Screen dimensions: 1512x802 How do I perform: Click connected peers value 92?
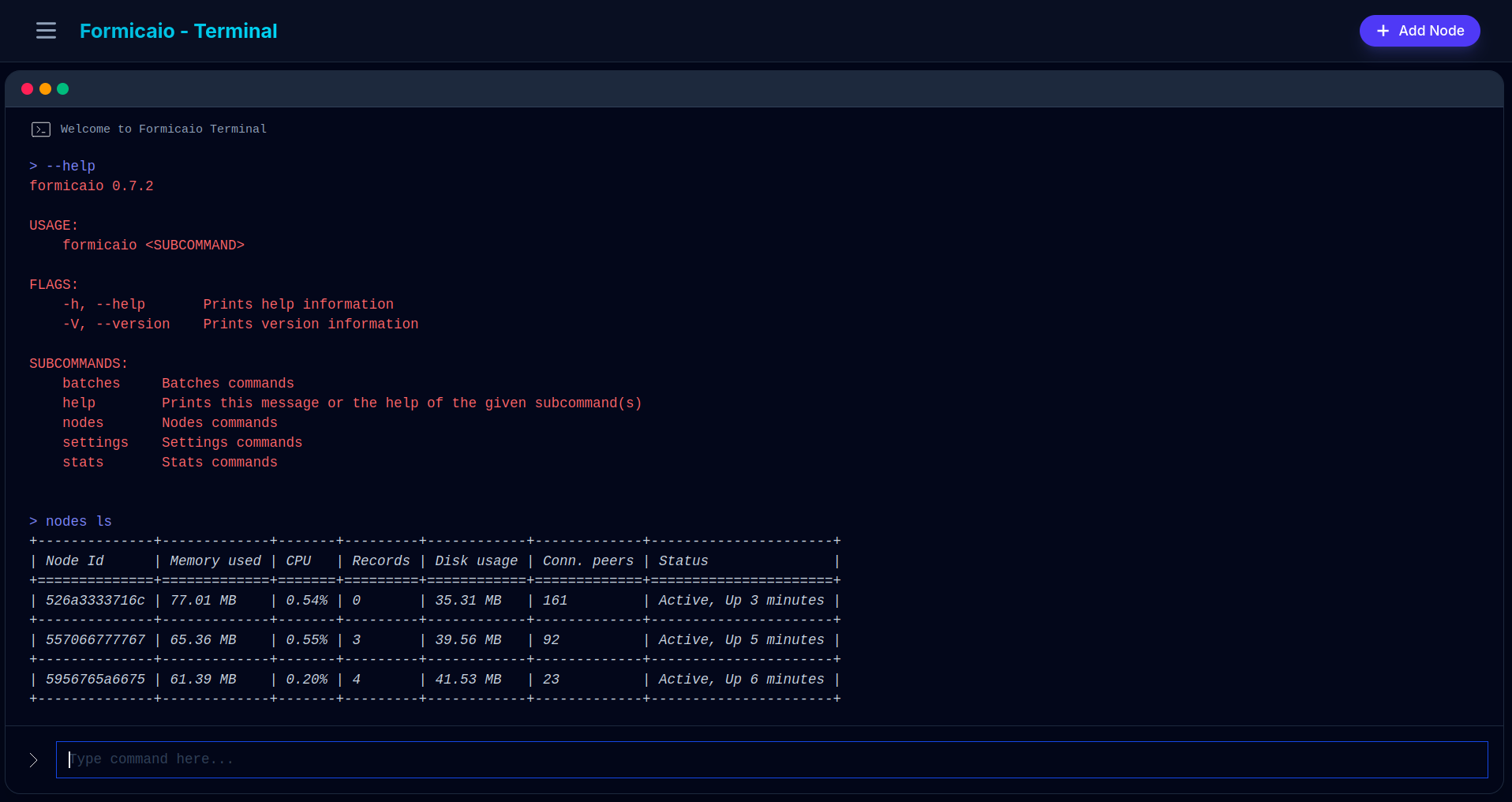pyautogui.click(x=551, y=639)
